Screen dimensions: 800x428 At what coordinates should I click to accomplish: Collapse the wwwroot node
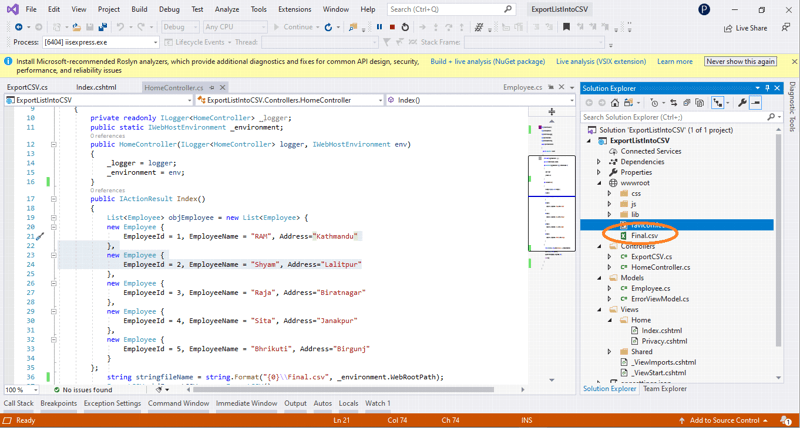(599, 183)
